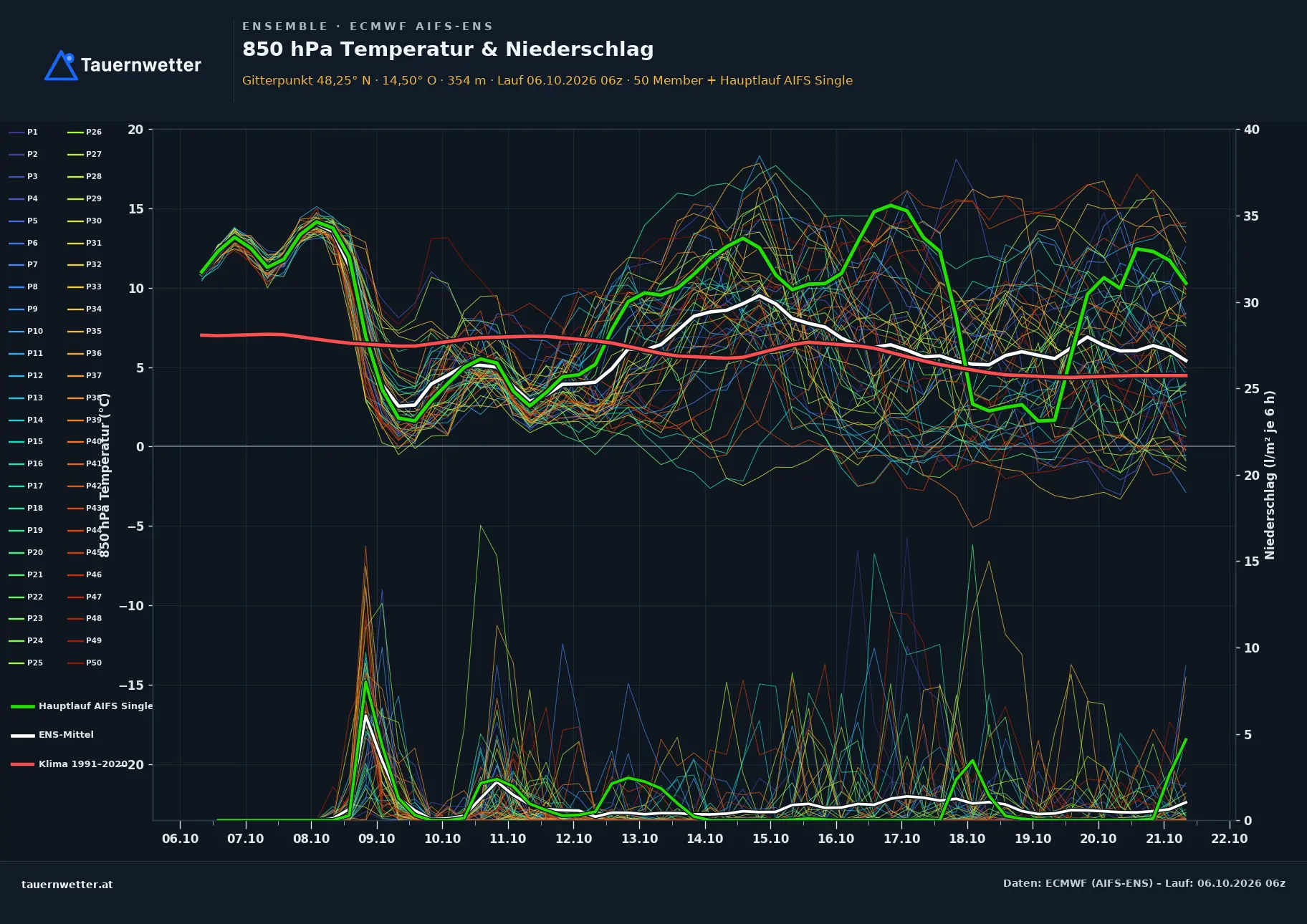Click the right axis value 40

coord(1251,130)
